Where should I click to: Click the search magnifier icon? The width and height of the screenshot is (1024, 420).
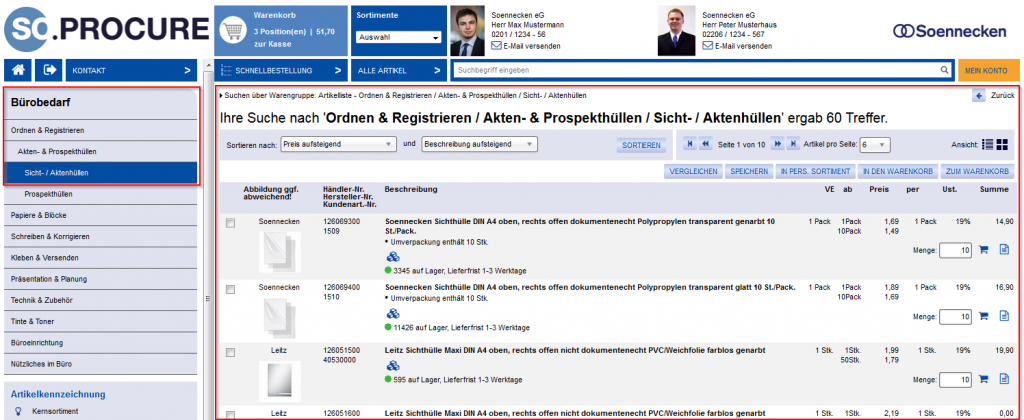(x=944, y=70)
